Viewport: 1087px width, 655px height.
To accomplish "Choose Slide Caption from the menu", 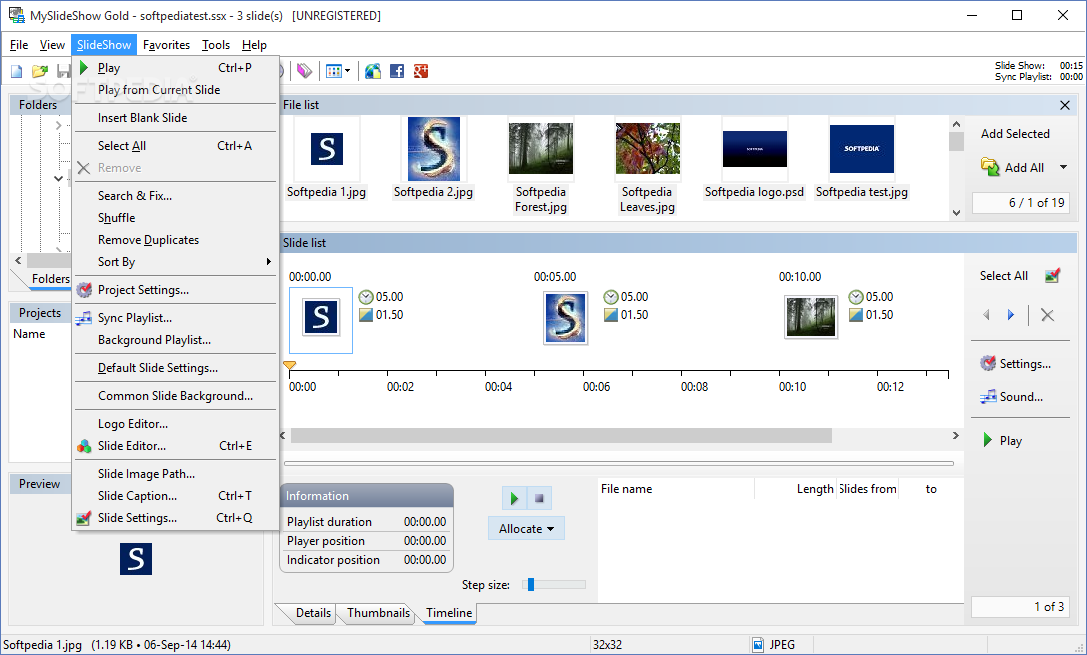I will (175, 496).
